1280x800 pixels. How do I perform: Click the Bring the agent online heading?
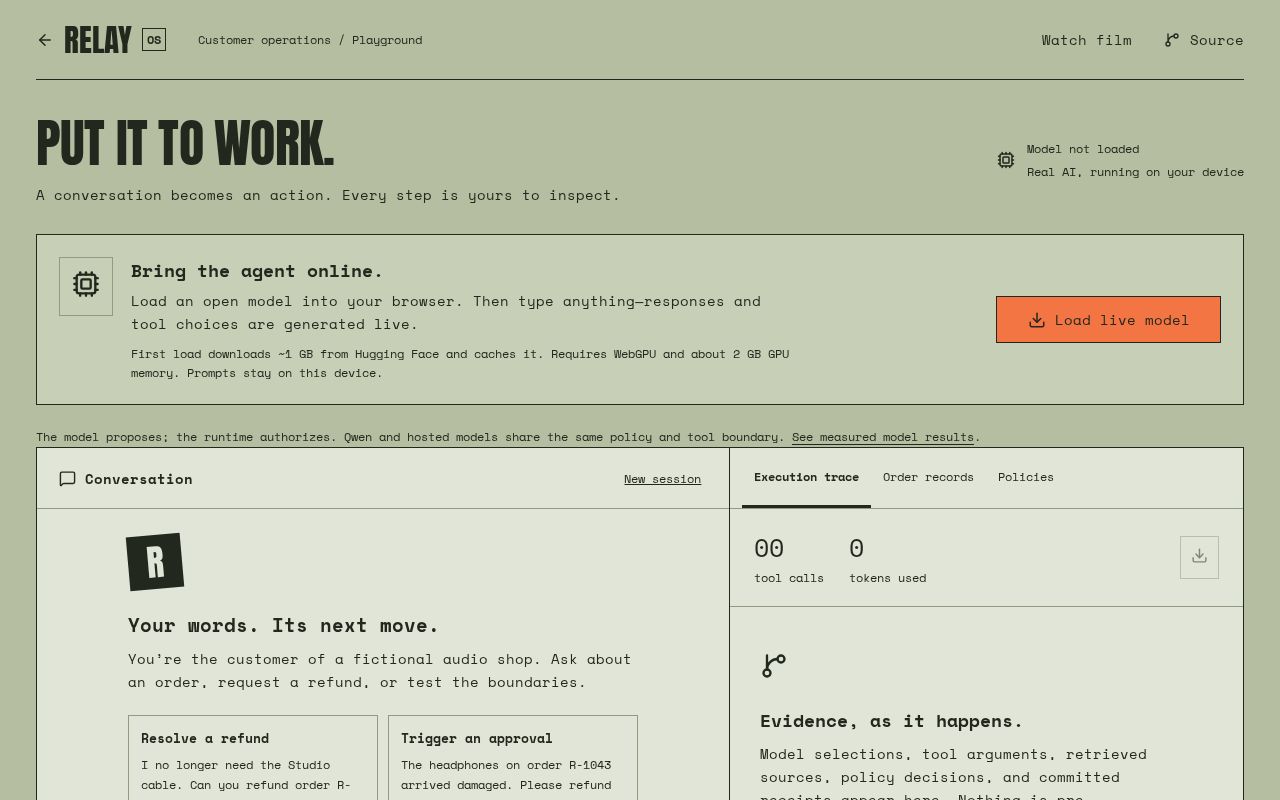point(257,271)
